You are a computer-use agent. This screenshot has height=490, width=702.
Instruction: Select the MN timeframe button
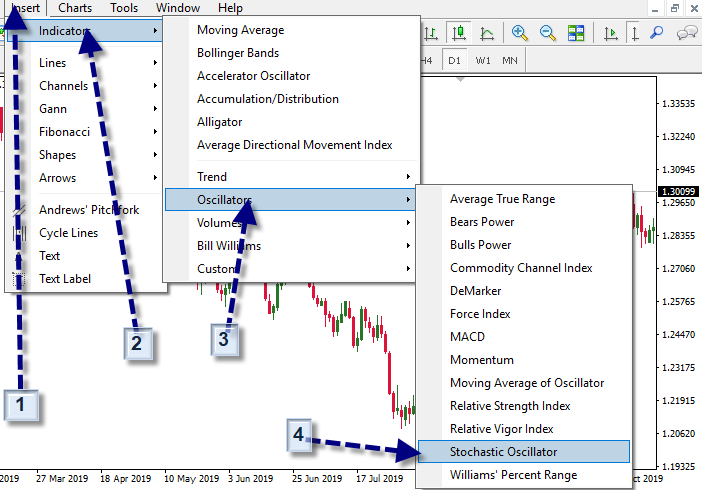[510, 60]
